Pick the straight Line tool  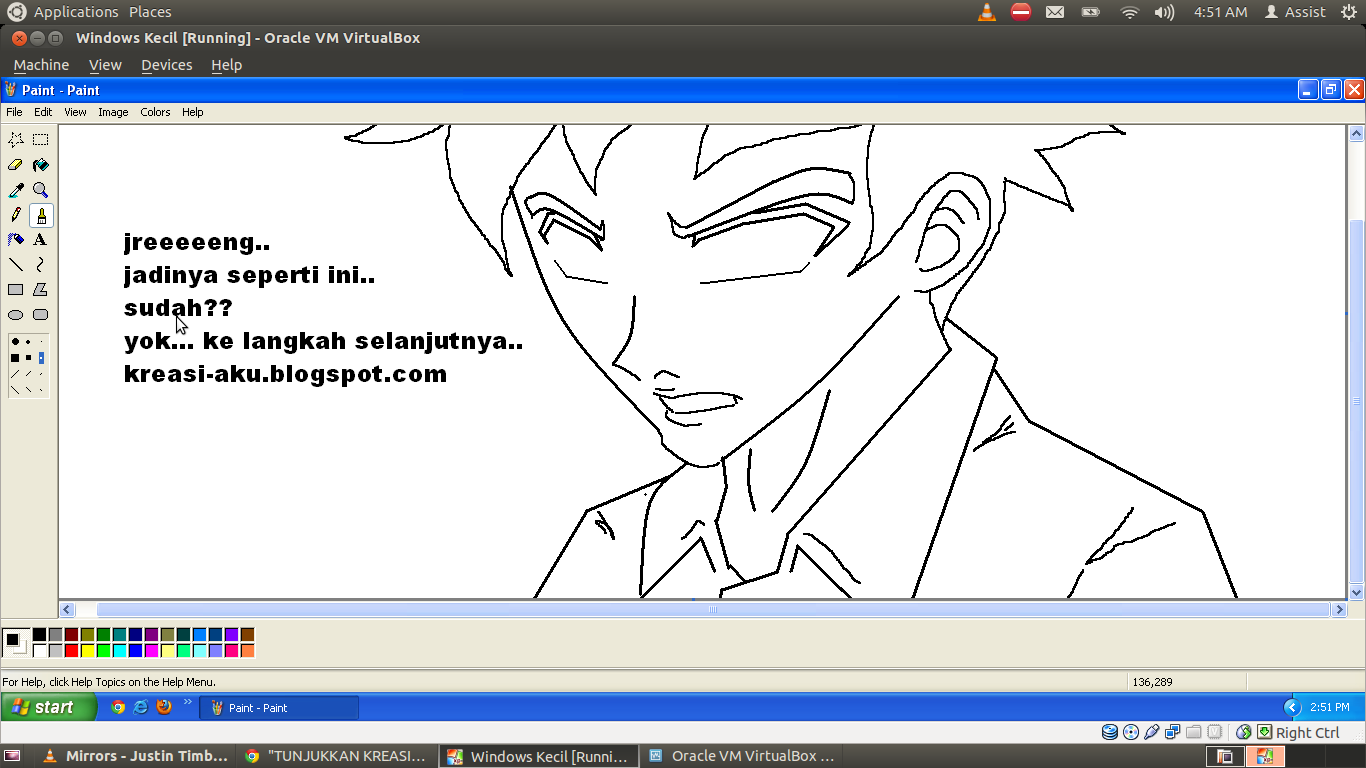tap(16, 265)
